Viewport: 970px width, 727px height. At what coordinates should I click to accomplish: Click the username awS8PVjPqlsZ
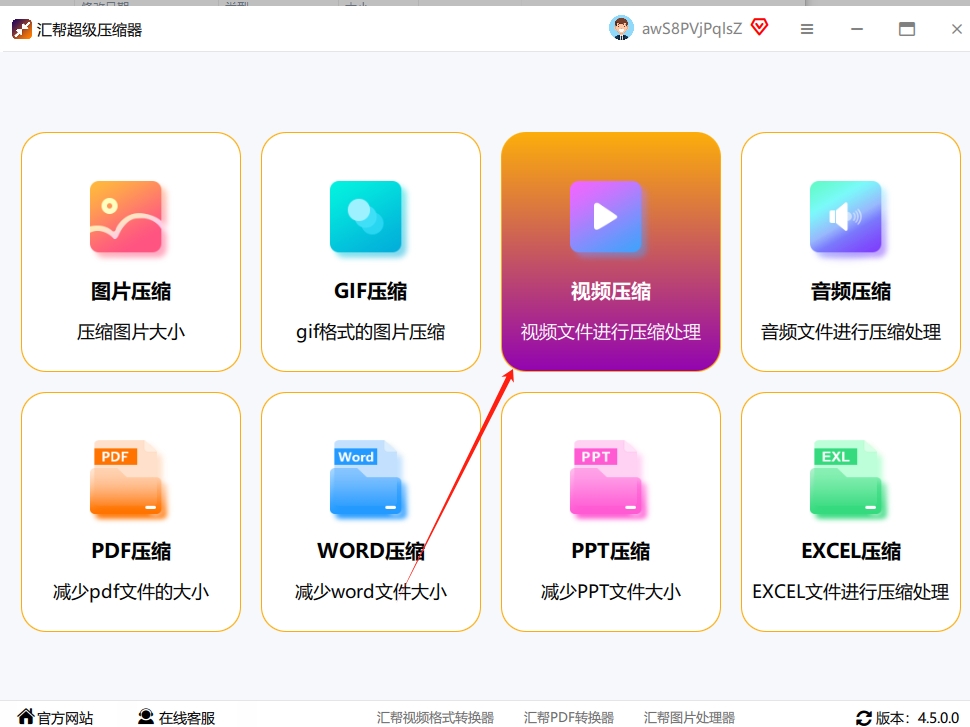pos(692,29)
